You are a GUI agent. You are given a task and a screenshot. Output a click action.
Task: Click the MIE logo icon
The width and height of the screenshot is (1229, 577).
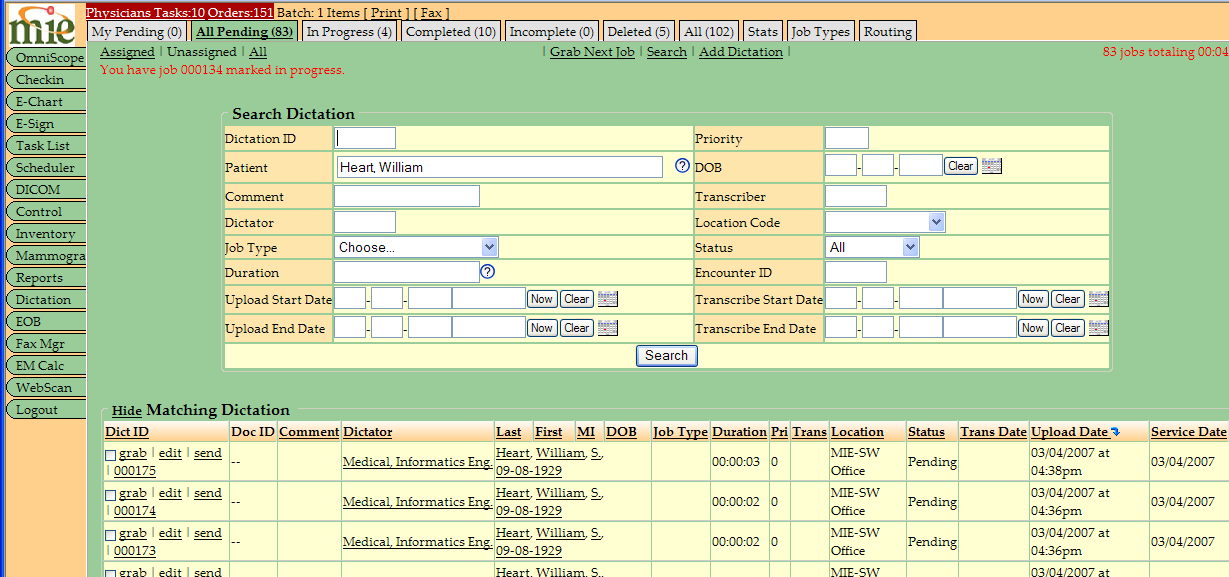[x=41, y=24]
